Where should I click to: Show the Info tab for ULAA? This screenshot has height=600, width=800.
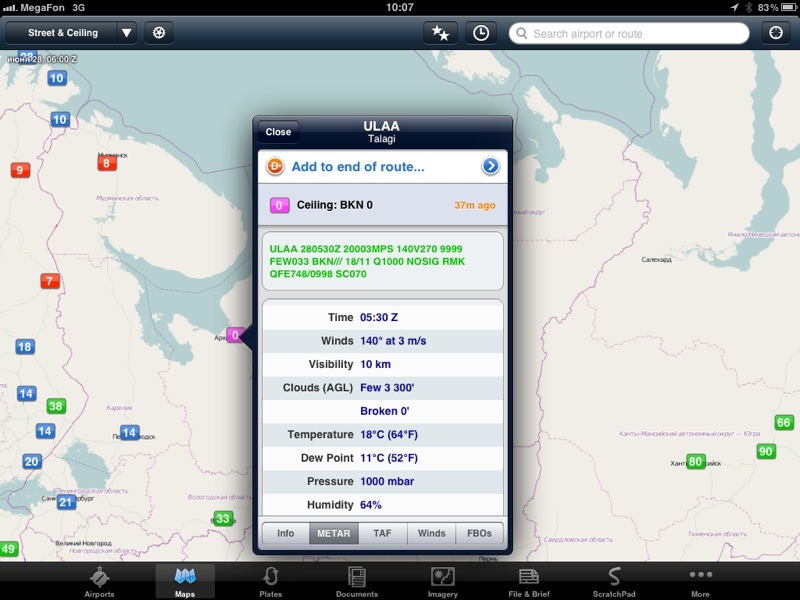285,534
